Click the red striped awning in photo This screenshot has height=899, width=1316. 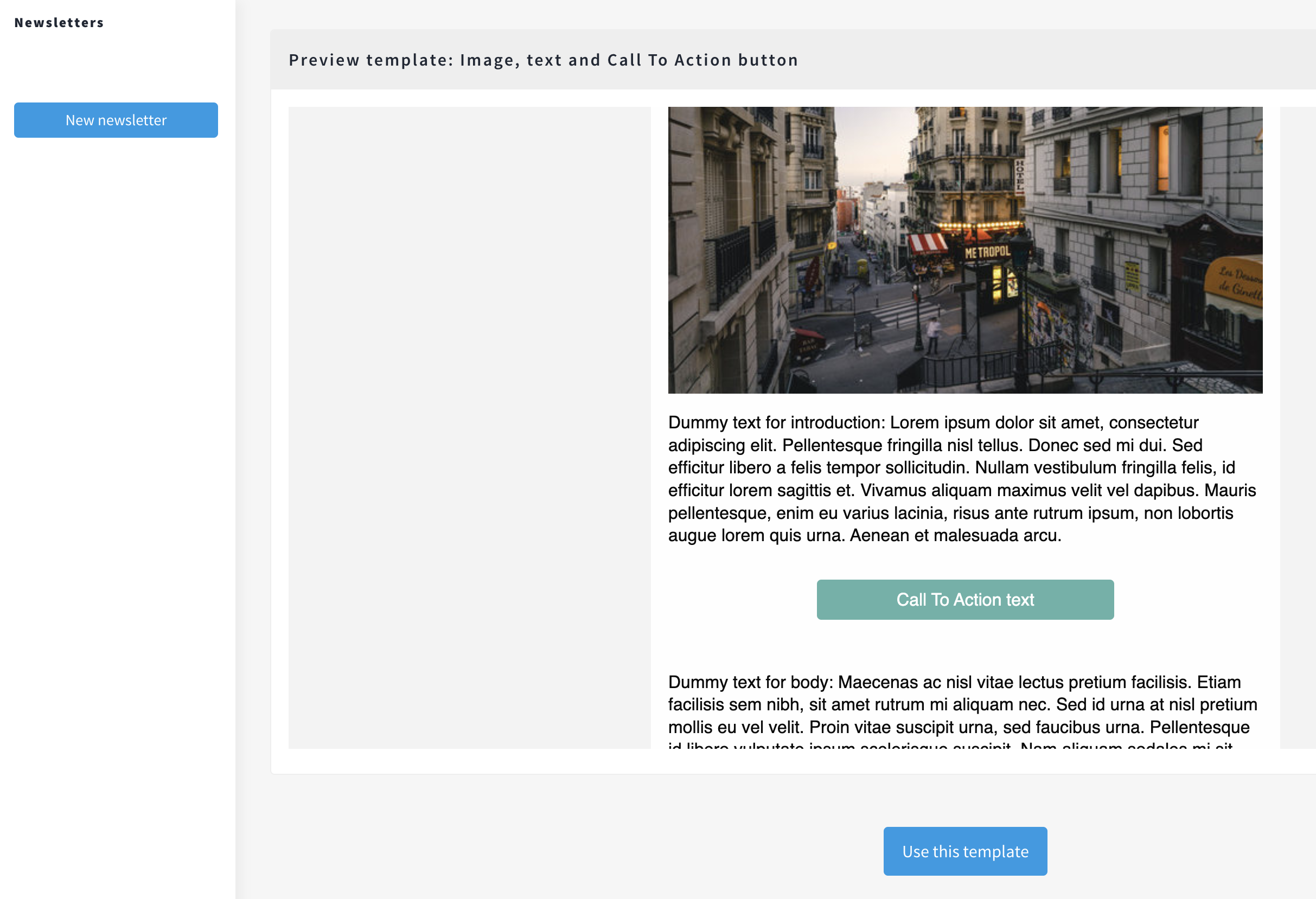coord(928,243)
